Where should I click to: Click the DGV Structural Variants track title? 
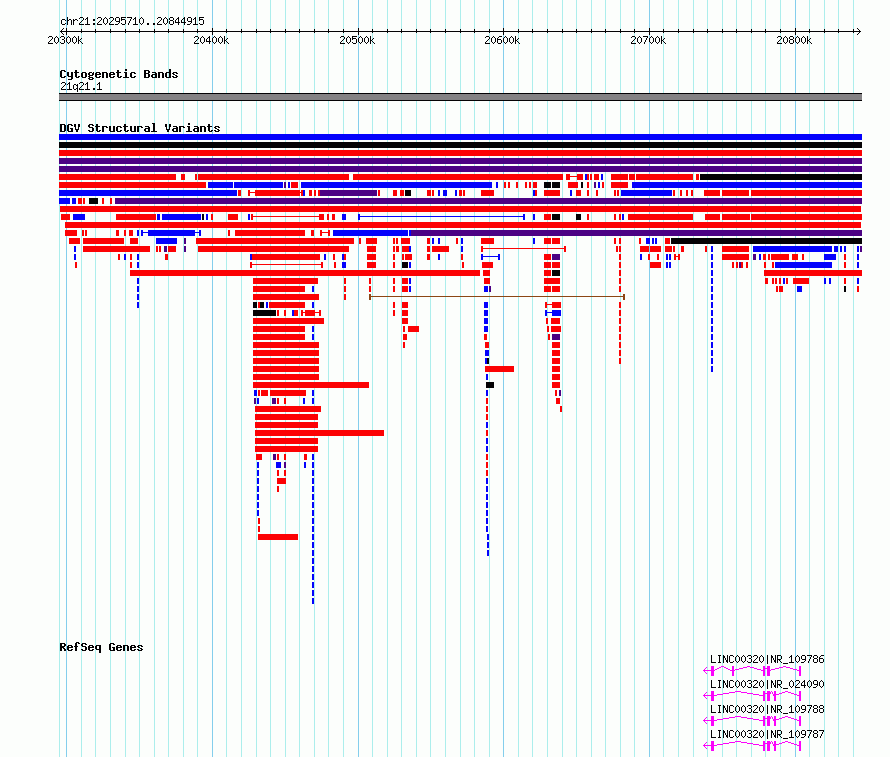140,128
